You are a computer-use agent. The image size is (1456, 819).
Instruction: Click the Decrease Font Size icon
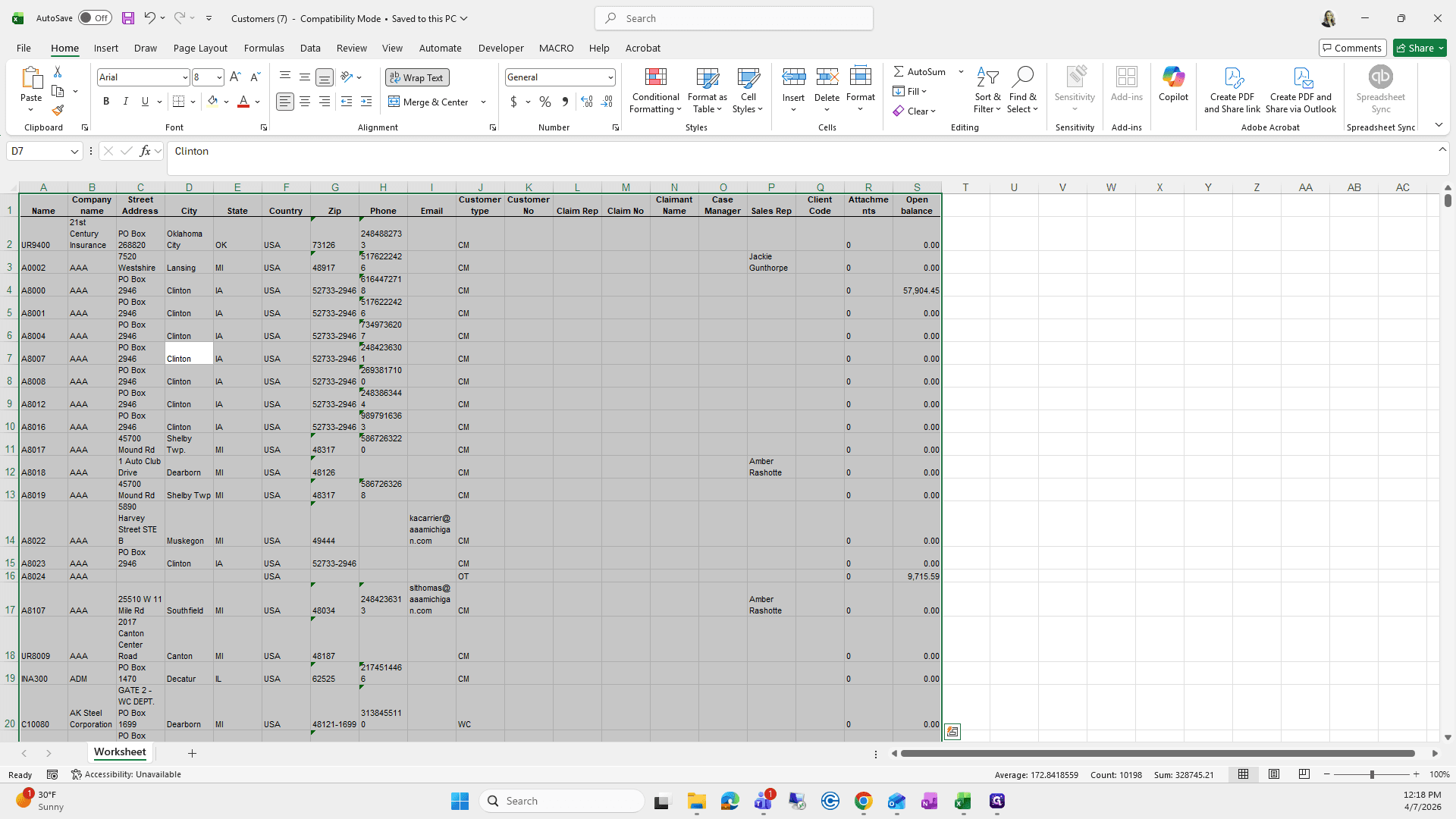255,77
